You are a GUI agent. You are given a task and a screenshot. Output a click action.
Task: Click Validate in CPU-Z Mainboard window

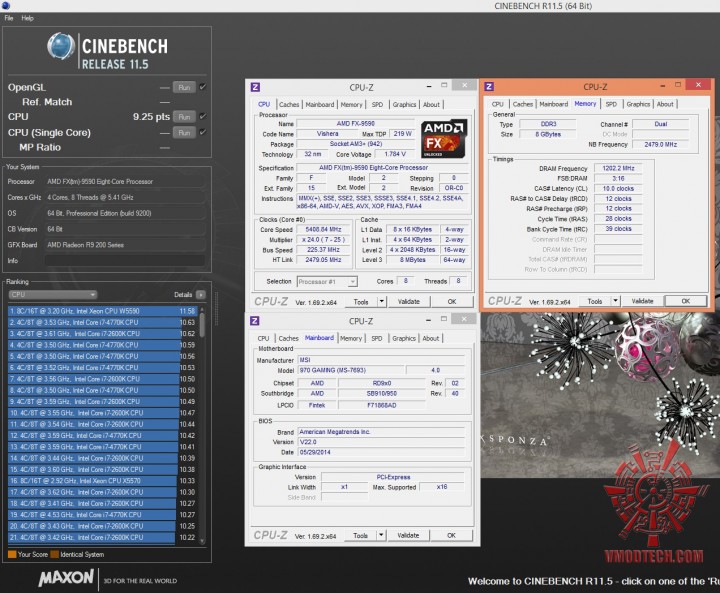(x=408, y=535)
